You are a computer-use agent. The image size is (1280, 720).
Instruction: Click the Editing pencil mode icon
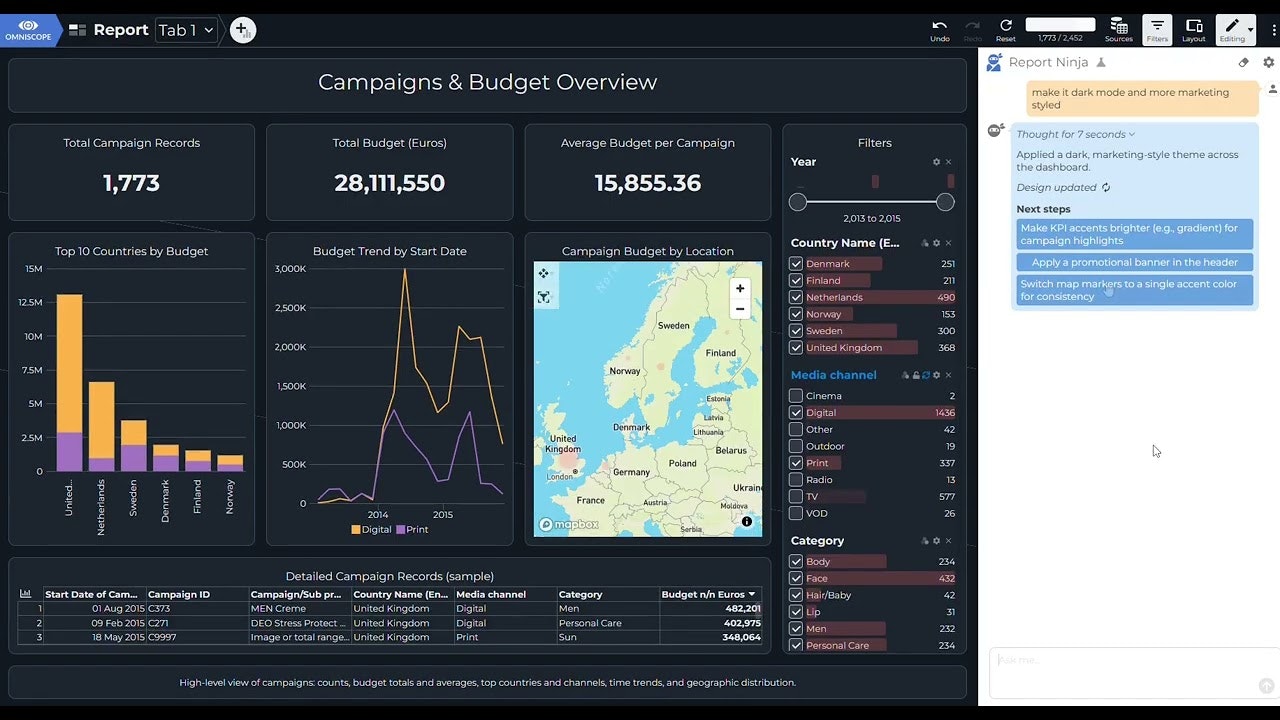click(x=1232, y=29)
